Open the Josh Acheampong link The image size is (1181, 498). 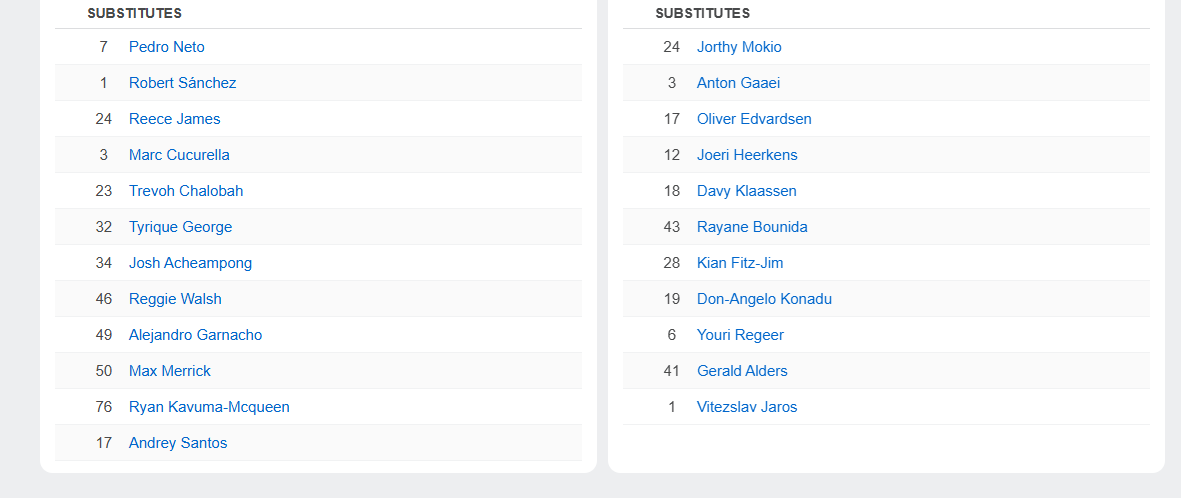tap(190, 263)
